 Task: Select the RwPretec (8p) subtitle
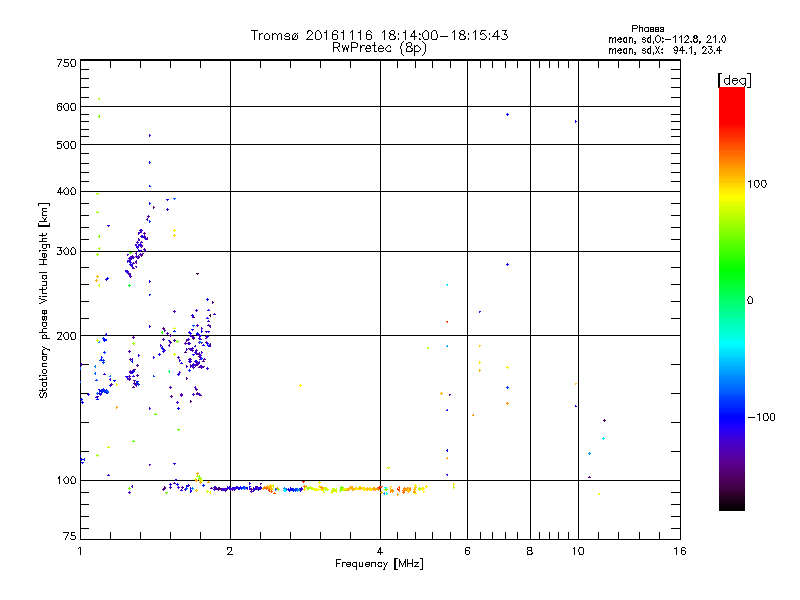tap(380, 47)
